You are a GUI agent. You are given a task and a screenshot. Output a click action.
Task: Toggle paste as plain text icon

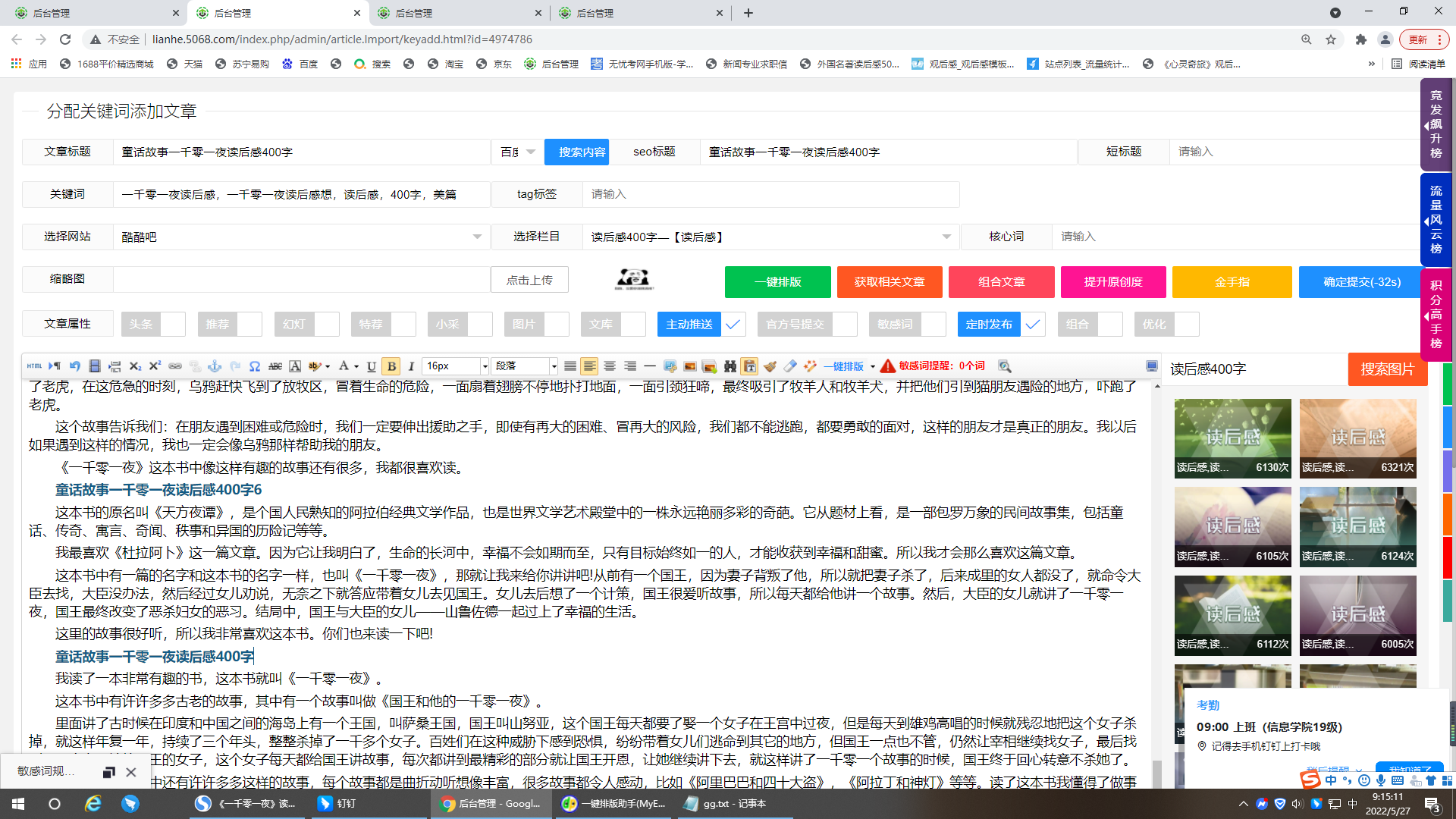click(750, 366)
